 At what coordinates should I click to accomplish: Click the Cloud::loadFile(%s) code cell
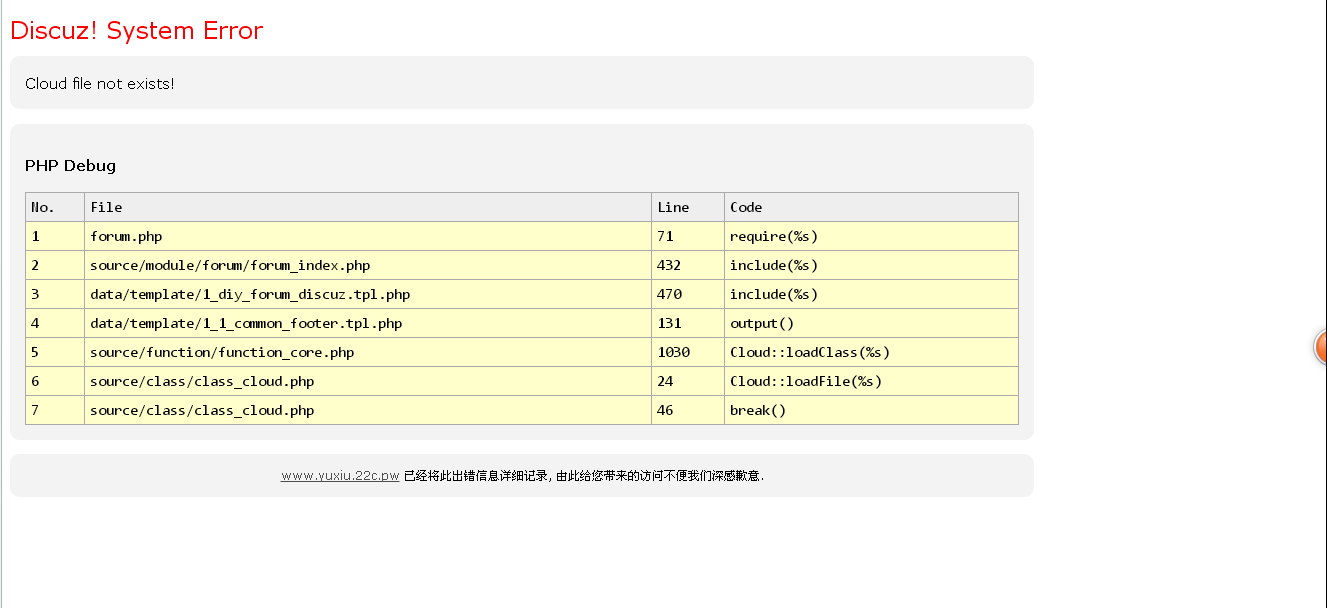point(871,381)
